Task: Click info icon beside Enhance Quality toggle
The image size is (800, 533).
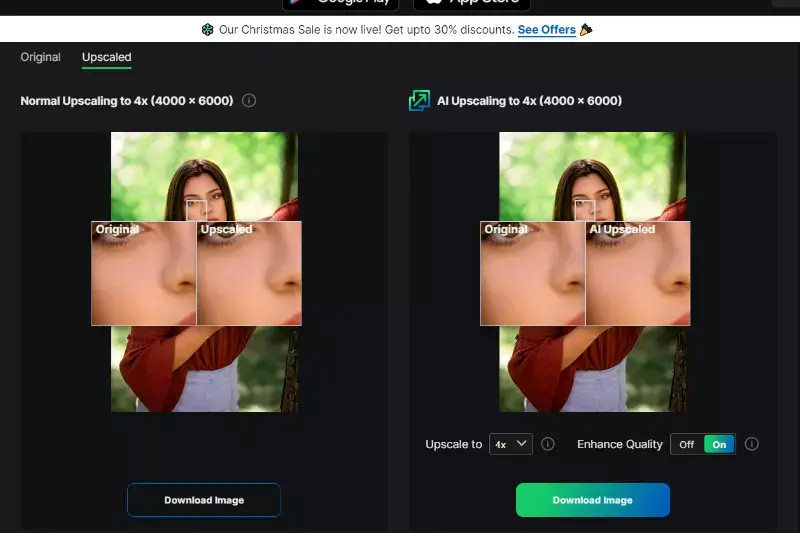Action: point(752,444)
